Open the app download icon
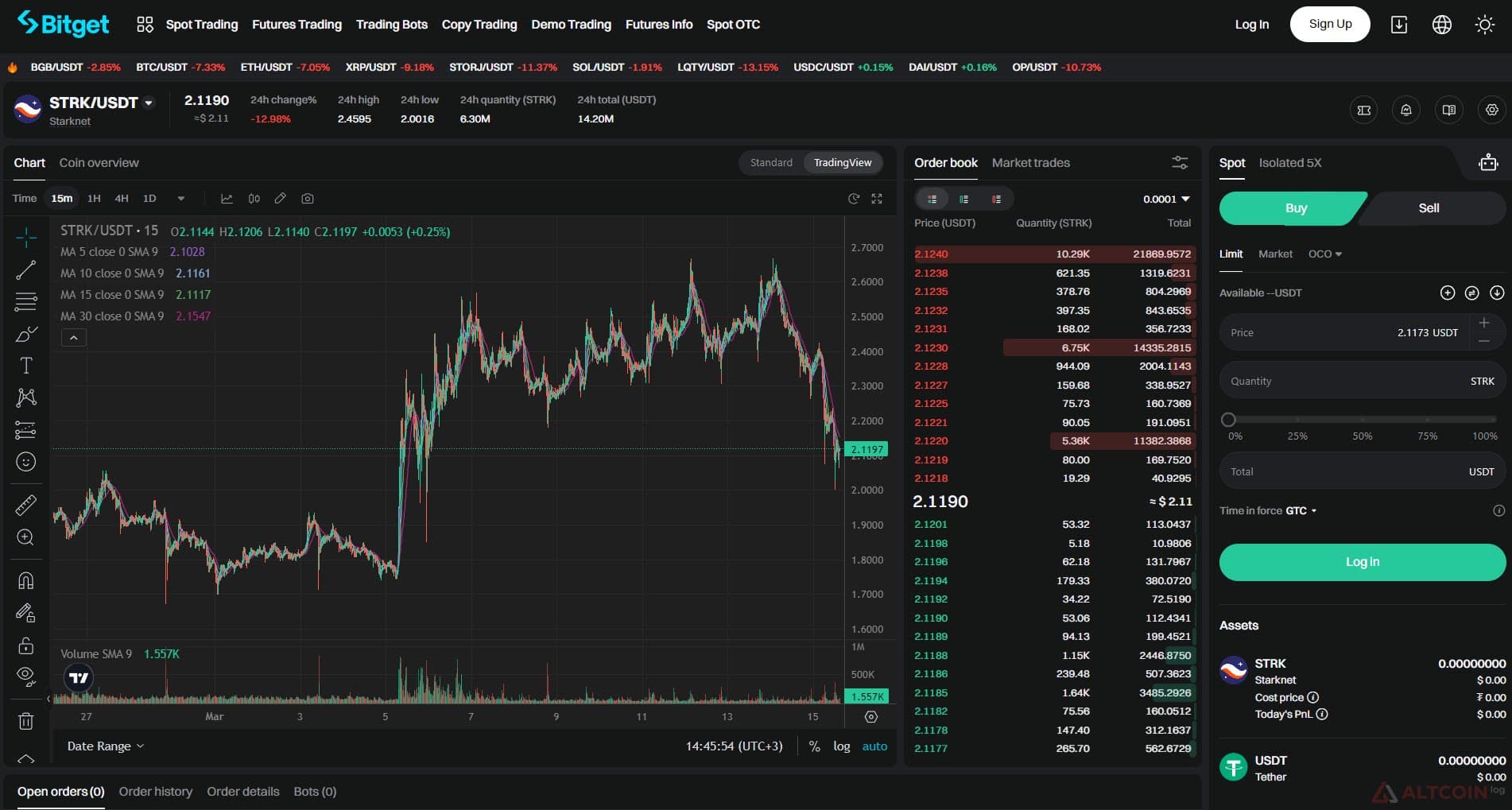Image resolution: width=1512 pixels, height=810 pixels. coord(1399,25)
